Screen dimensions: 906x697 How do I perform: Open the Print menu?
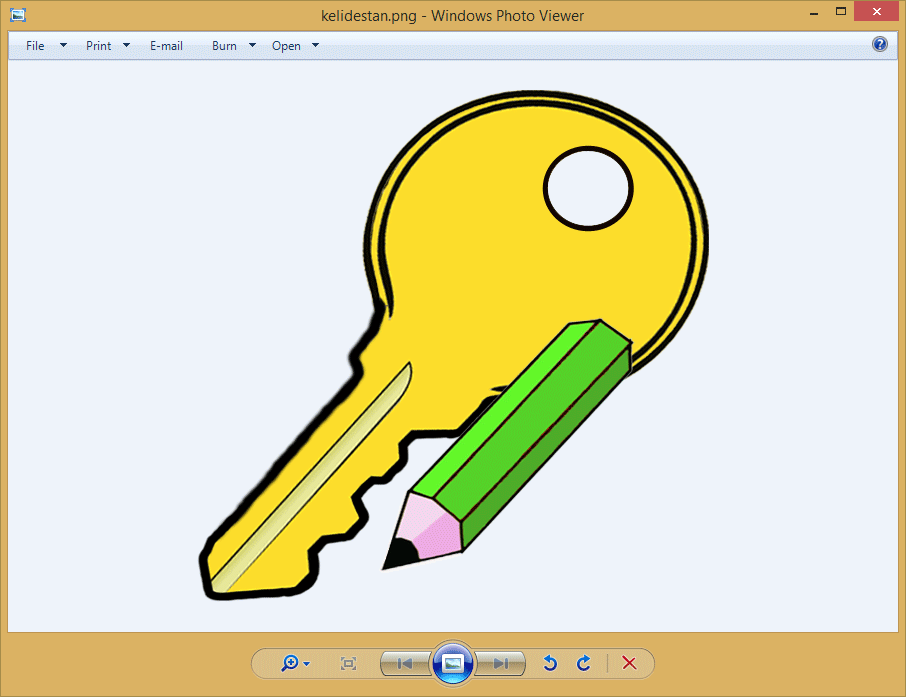click(98, 46)
